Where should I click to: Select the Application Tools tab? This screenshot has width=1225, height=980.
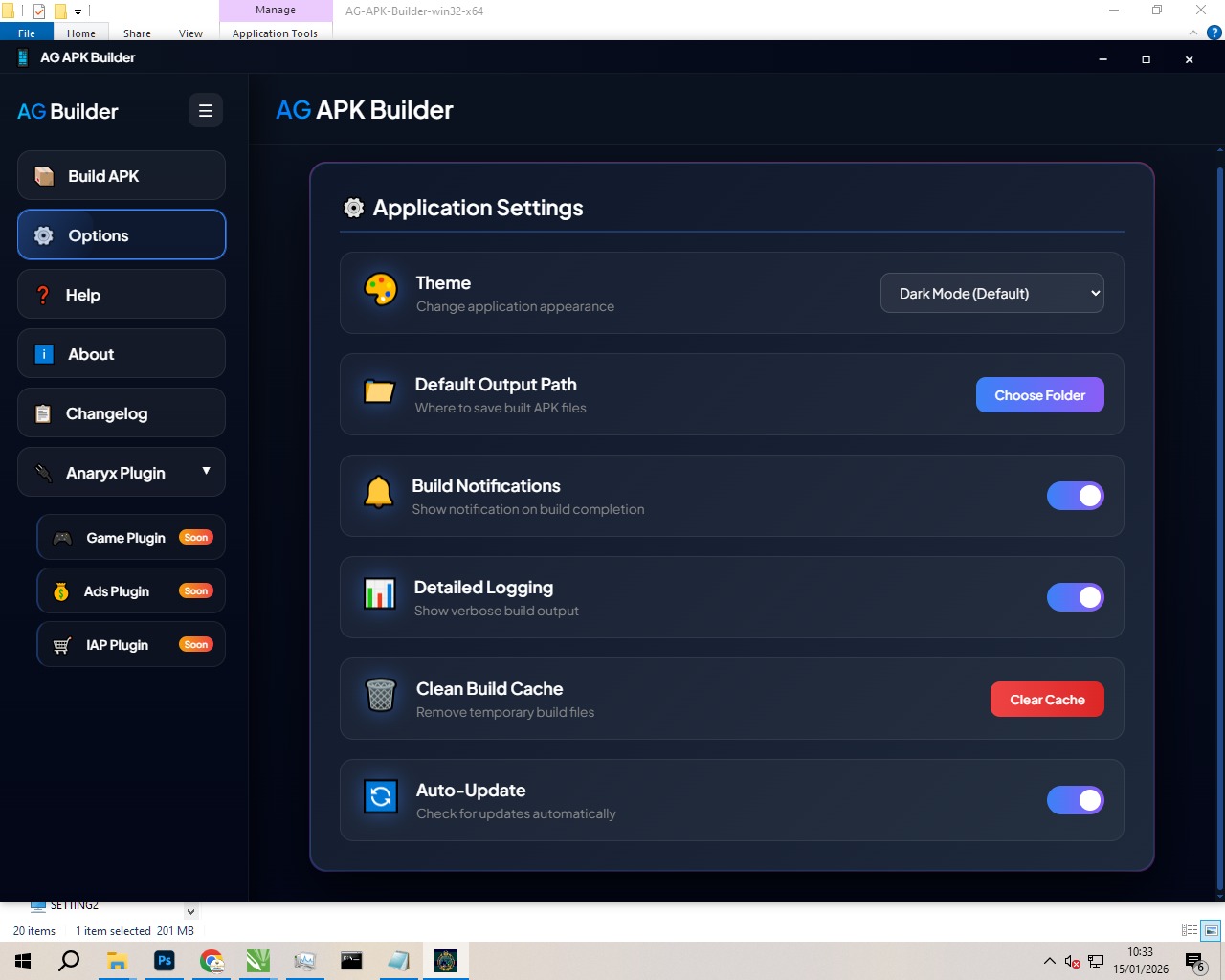point(275,33)
